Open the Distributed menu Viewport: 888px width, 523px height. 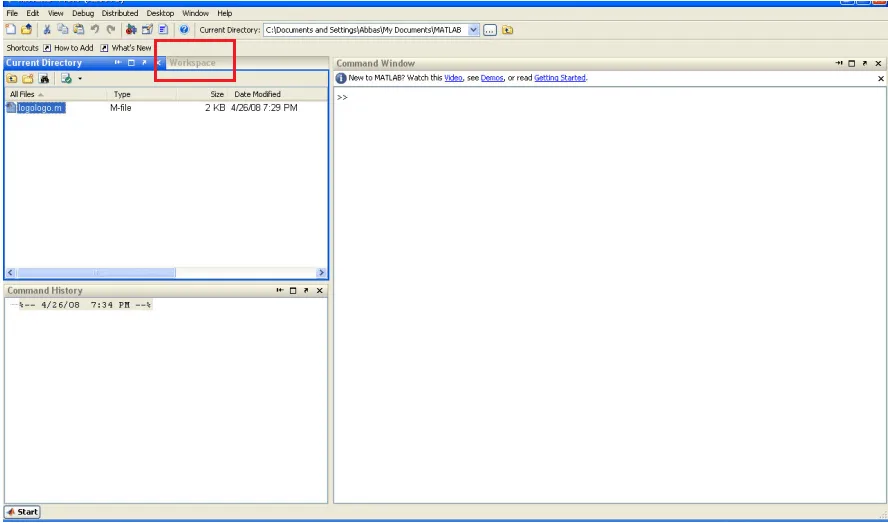120,13
